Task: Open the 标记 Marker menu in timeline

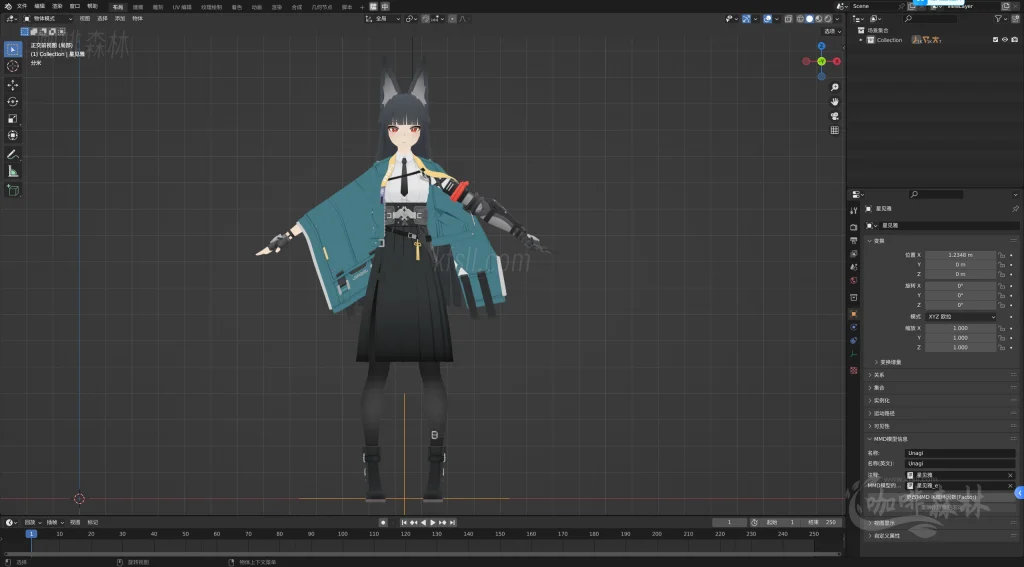Action: pyautogui.click(x=93, y=523)
